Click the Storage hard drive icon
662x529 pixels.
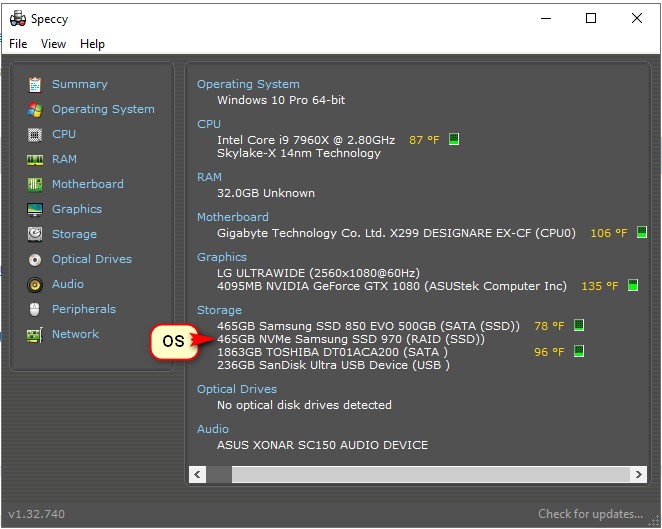35,234
